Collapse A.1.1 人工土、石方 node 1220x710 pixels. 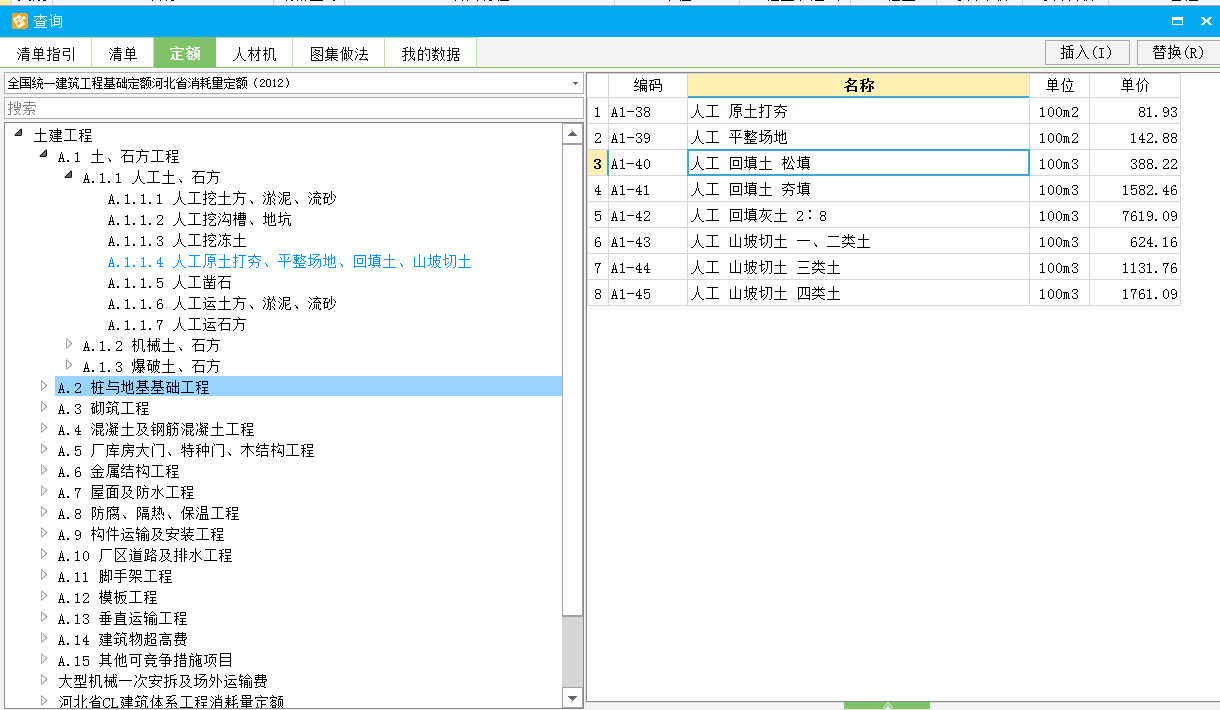(x=68, y=176)
